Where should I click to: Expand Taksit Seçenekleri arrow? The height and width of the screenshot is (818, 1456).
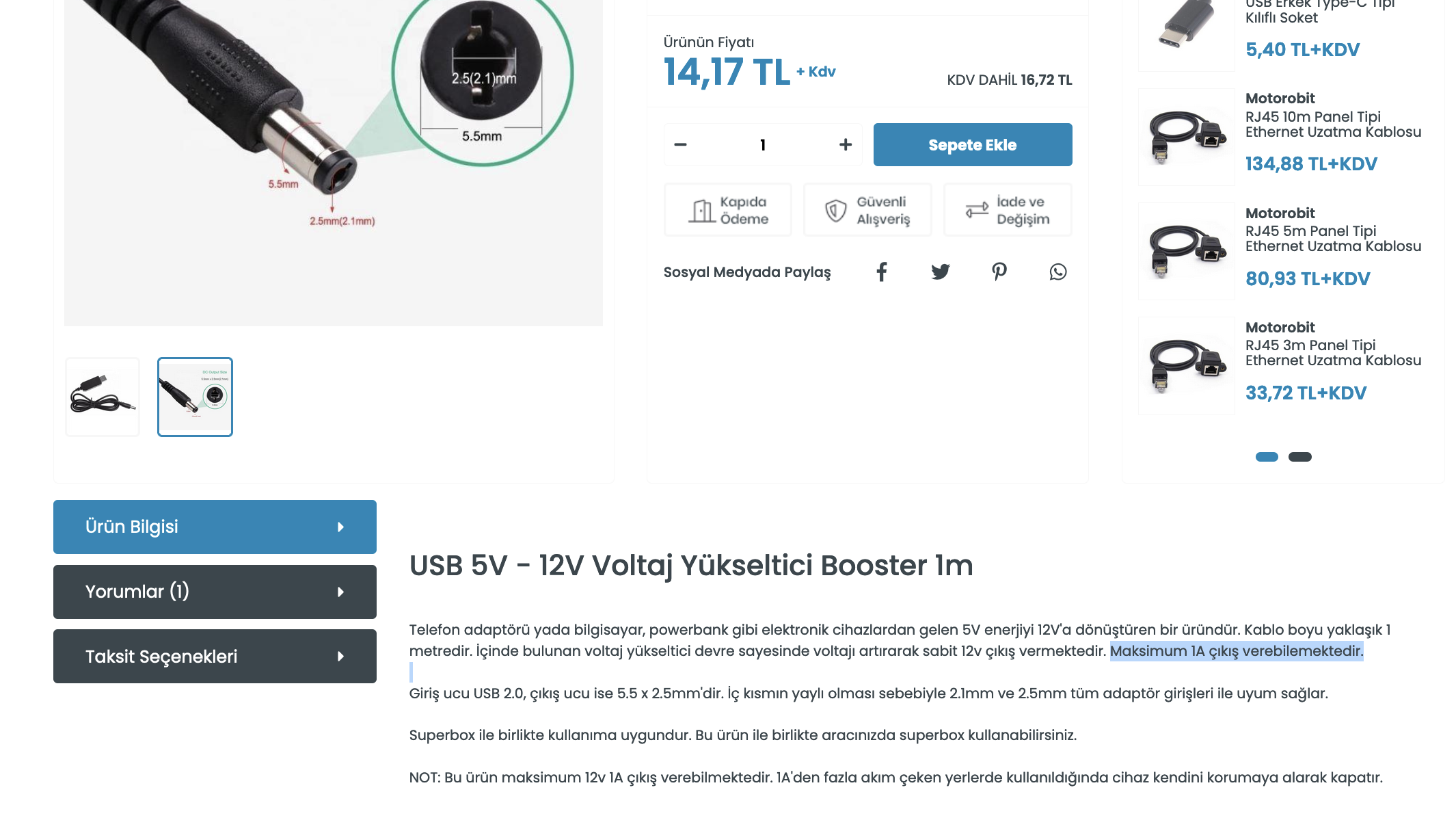point(340,657)
